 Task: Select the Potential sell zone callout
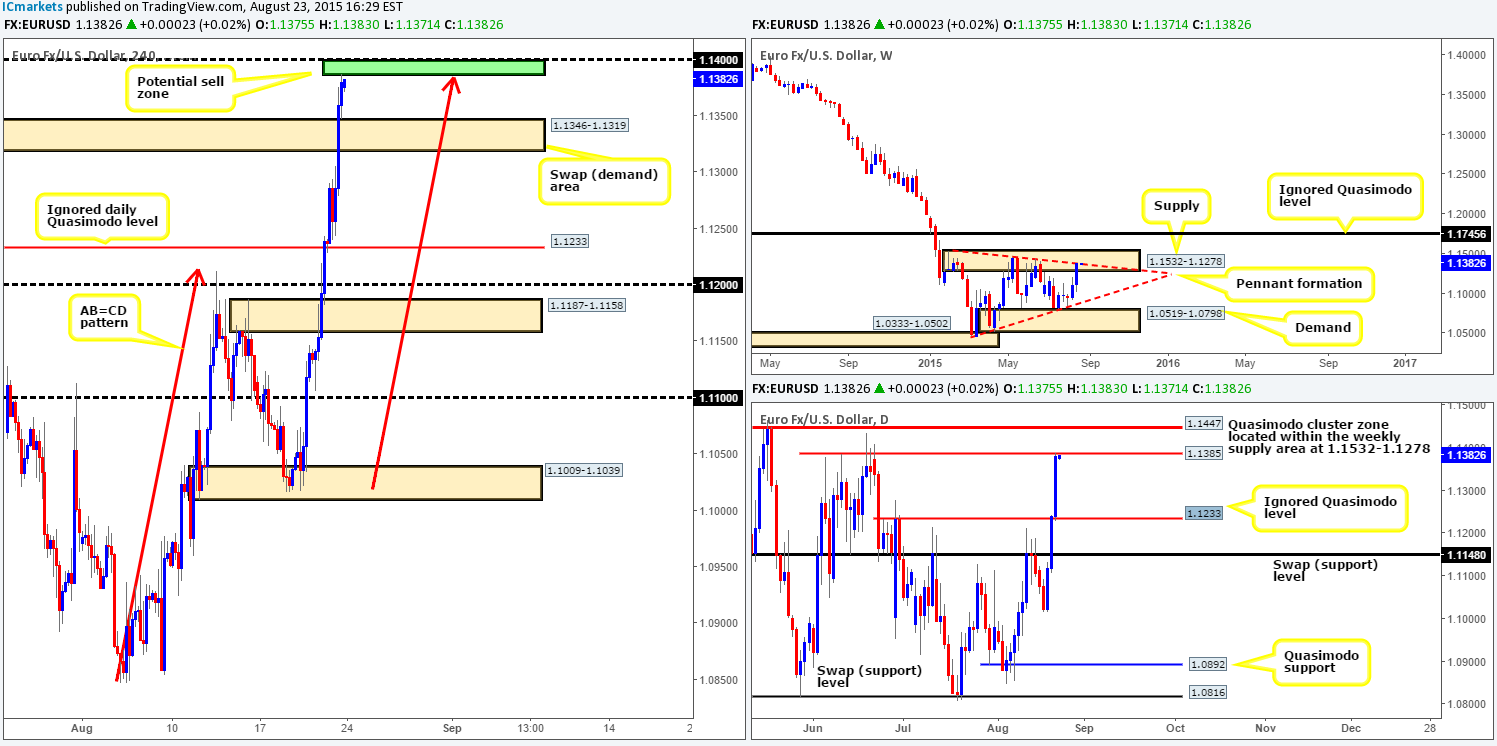[180, 89]
